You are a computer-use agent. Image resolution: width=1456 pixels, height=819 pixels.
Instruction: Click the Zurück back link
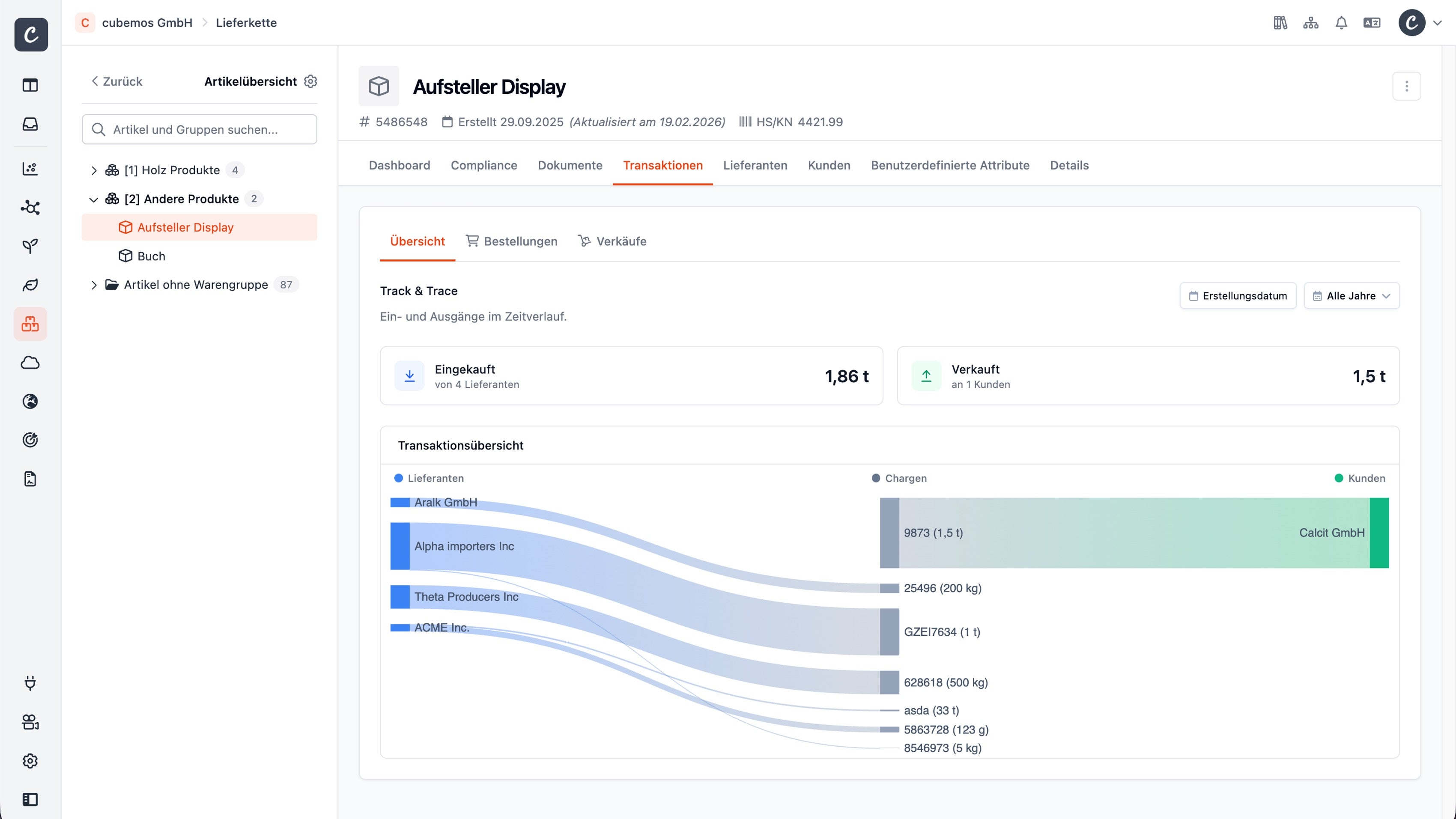click(117, 81)
